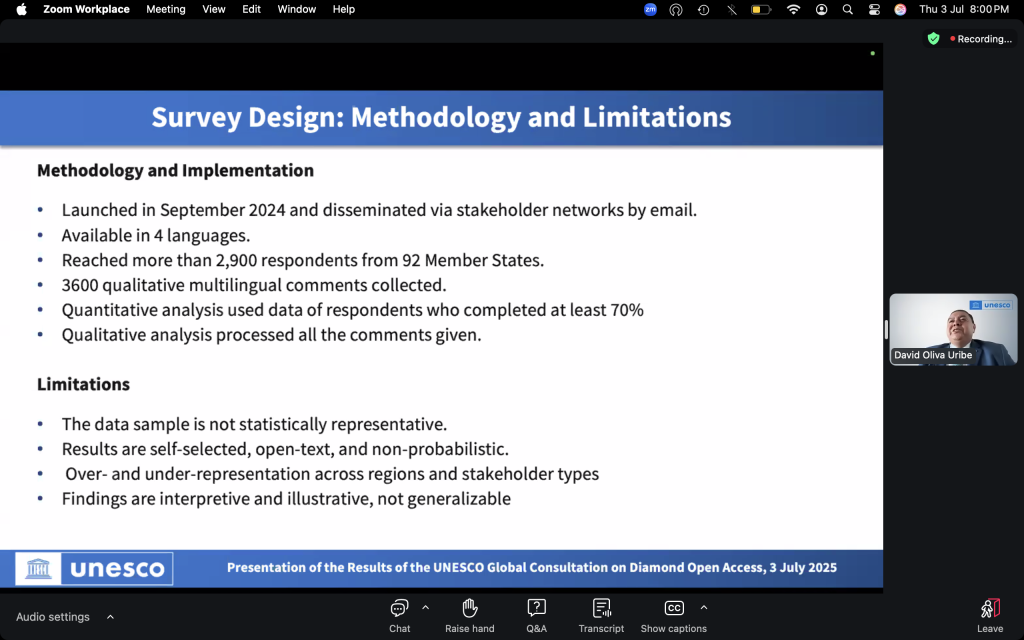Open Wi-Fi menu in menu bar
Image resolution: width=1024 pixels, height=640 pixels.
(x=793, y=9)
